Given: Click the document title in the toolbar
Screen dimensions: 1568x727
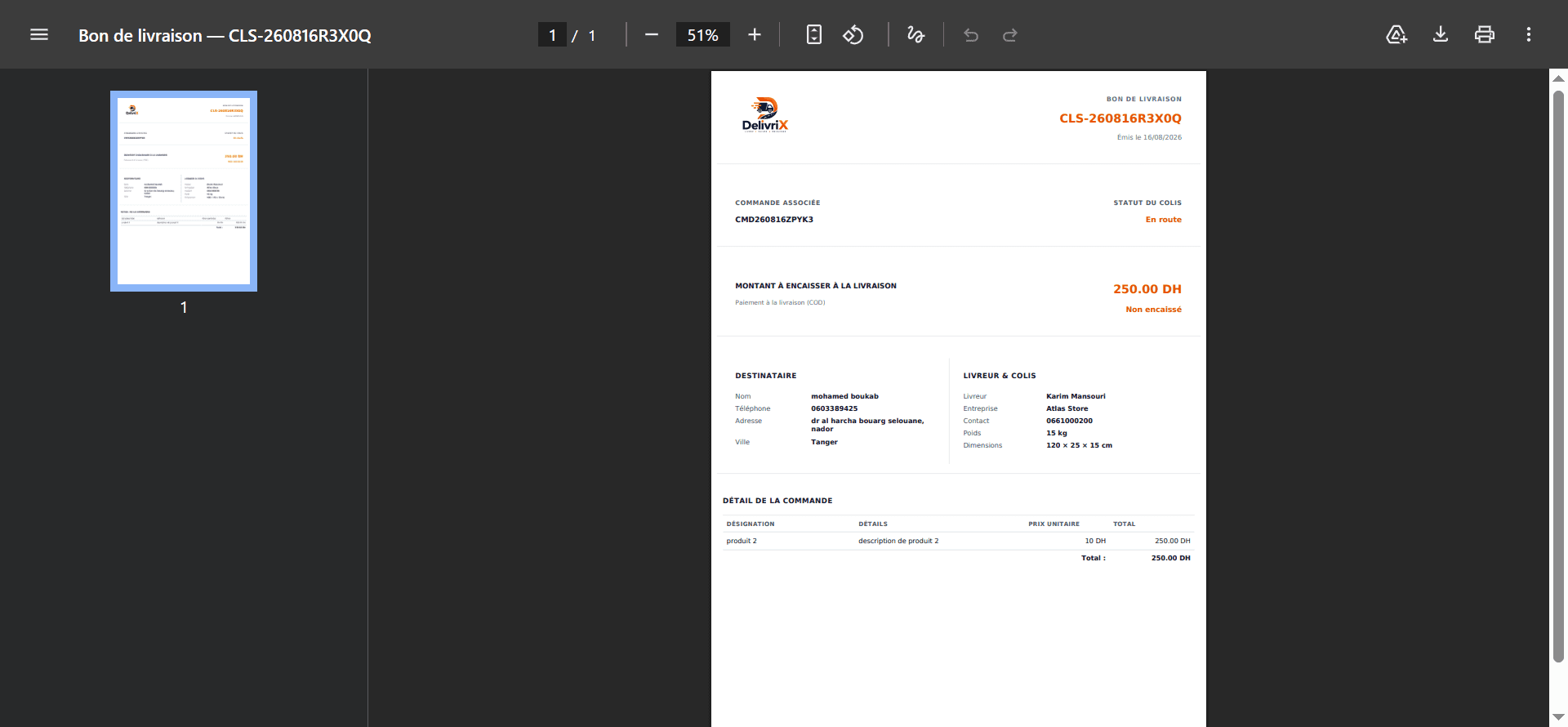Looking at the screenshot, I should click(225, 35).
